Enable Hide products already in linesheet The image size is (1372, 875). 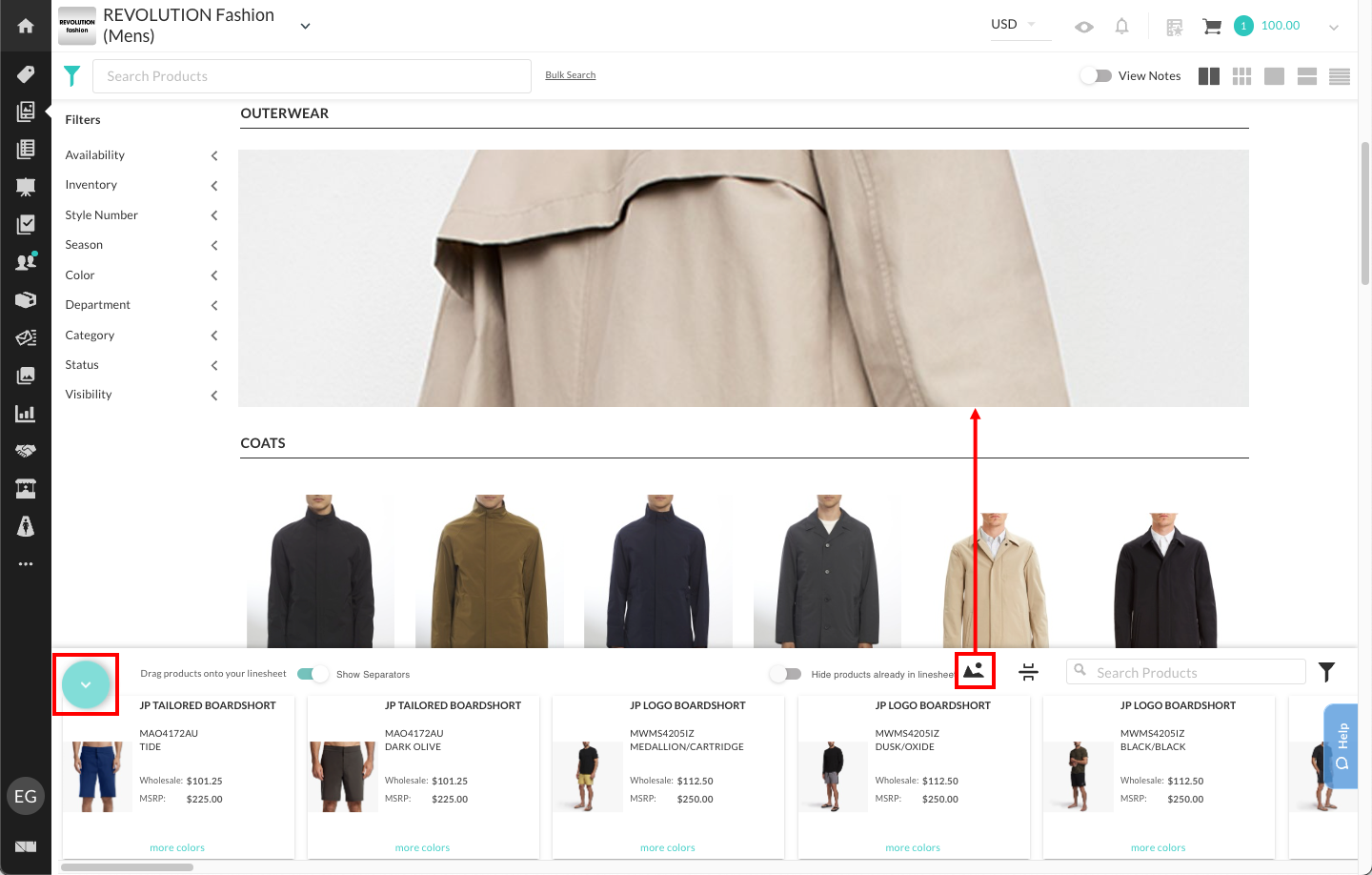tap(786, 674)
